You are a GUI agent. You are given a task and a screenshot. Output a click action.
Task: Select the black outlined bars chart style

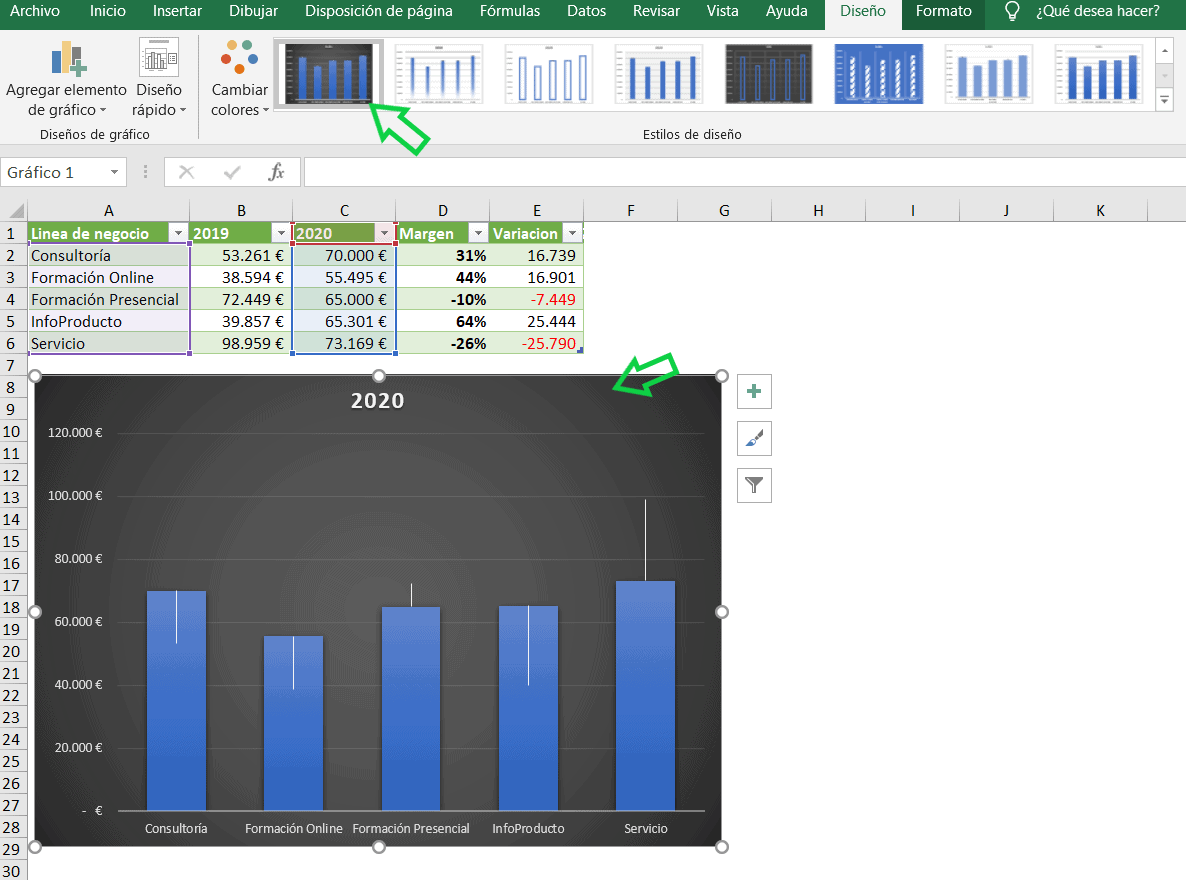click(768, 74)
